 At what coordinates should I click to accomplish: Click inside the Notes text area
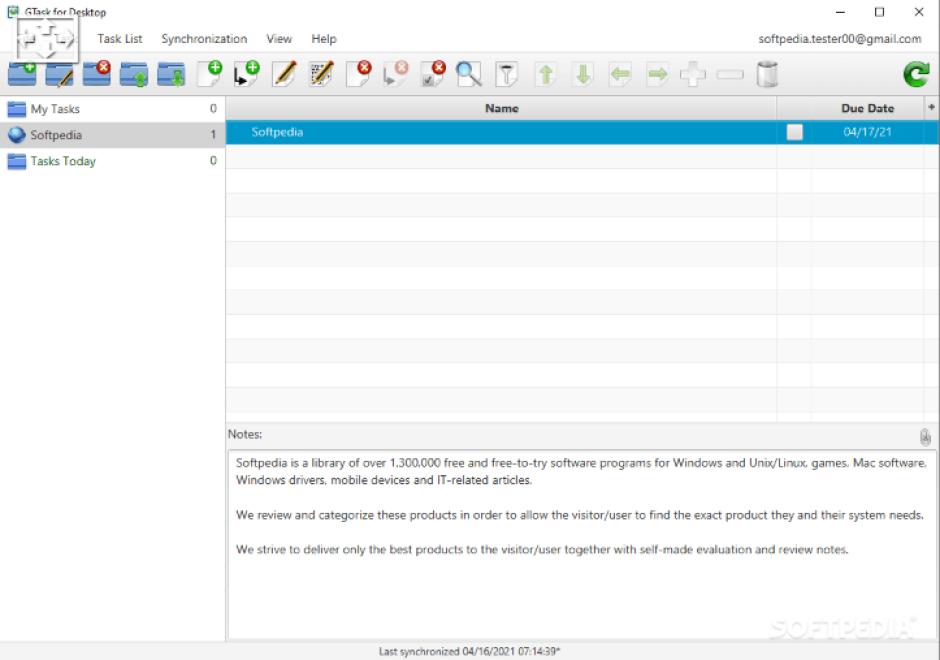(x=582, y=544)
